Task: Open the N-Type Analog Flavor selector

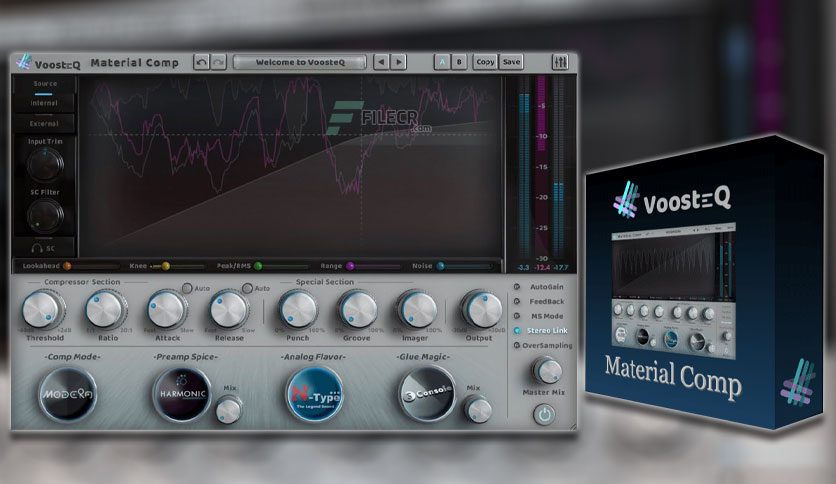Action: pos(315,394)
